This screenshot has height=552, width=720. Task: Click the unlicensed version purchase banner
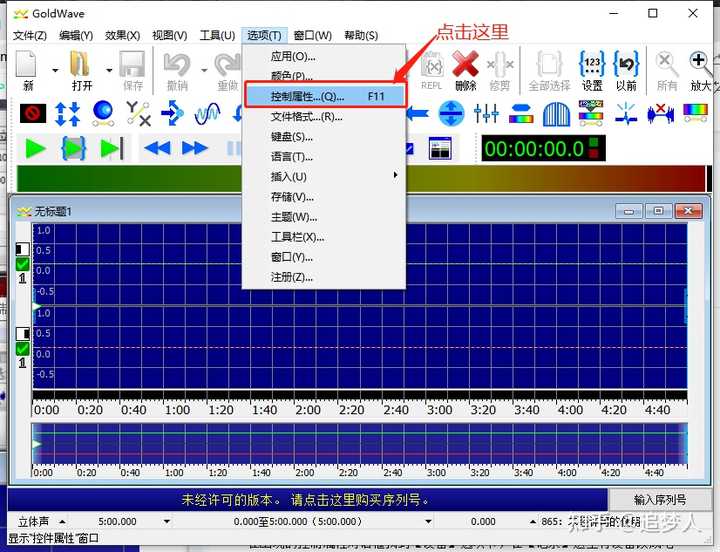point(307,500)
